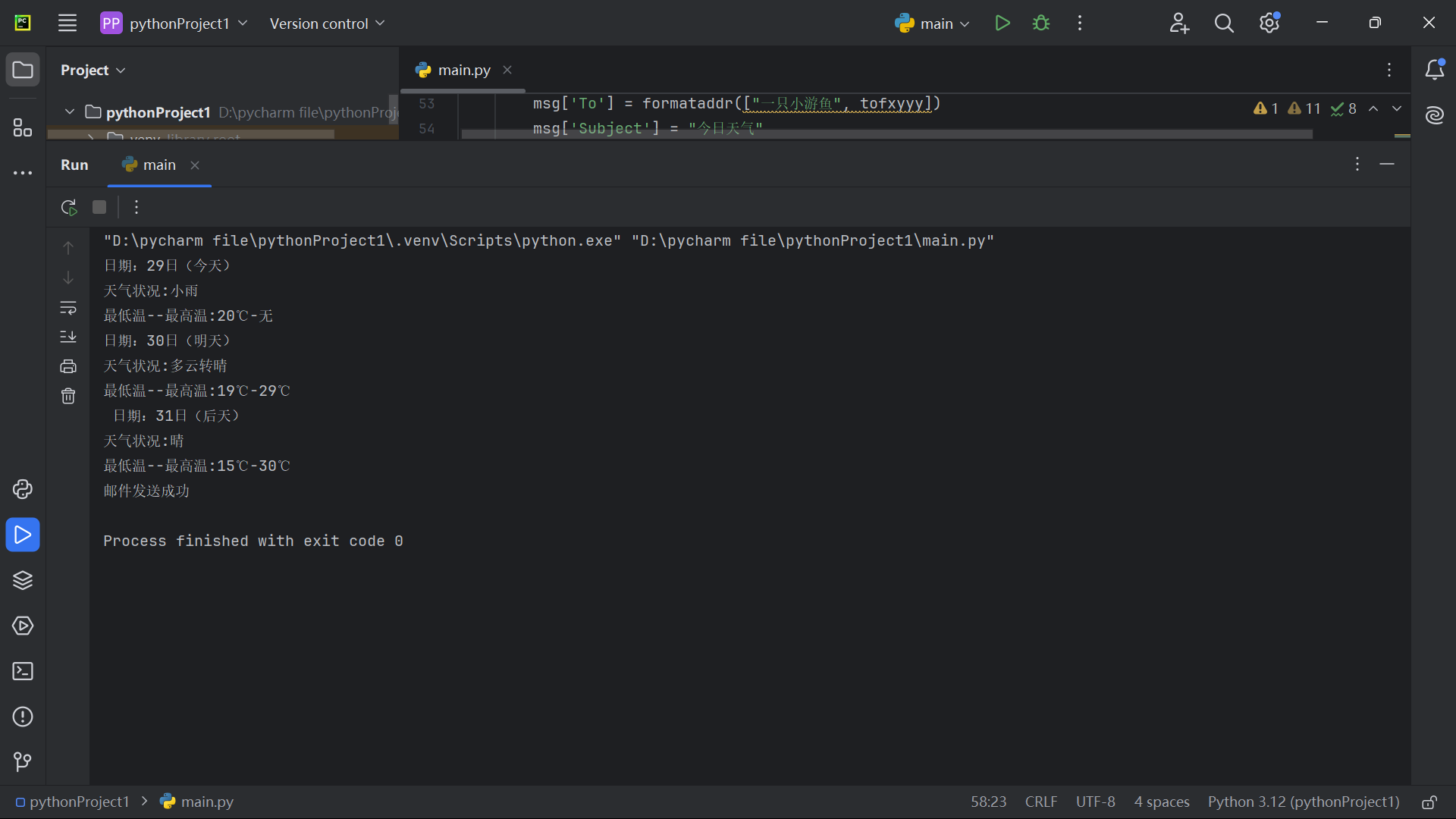Viewport: 1456px width, 819px height.
Task: Open the Terminal tool window
Action: pos(23,671)
